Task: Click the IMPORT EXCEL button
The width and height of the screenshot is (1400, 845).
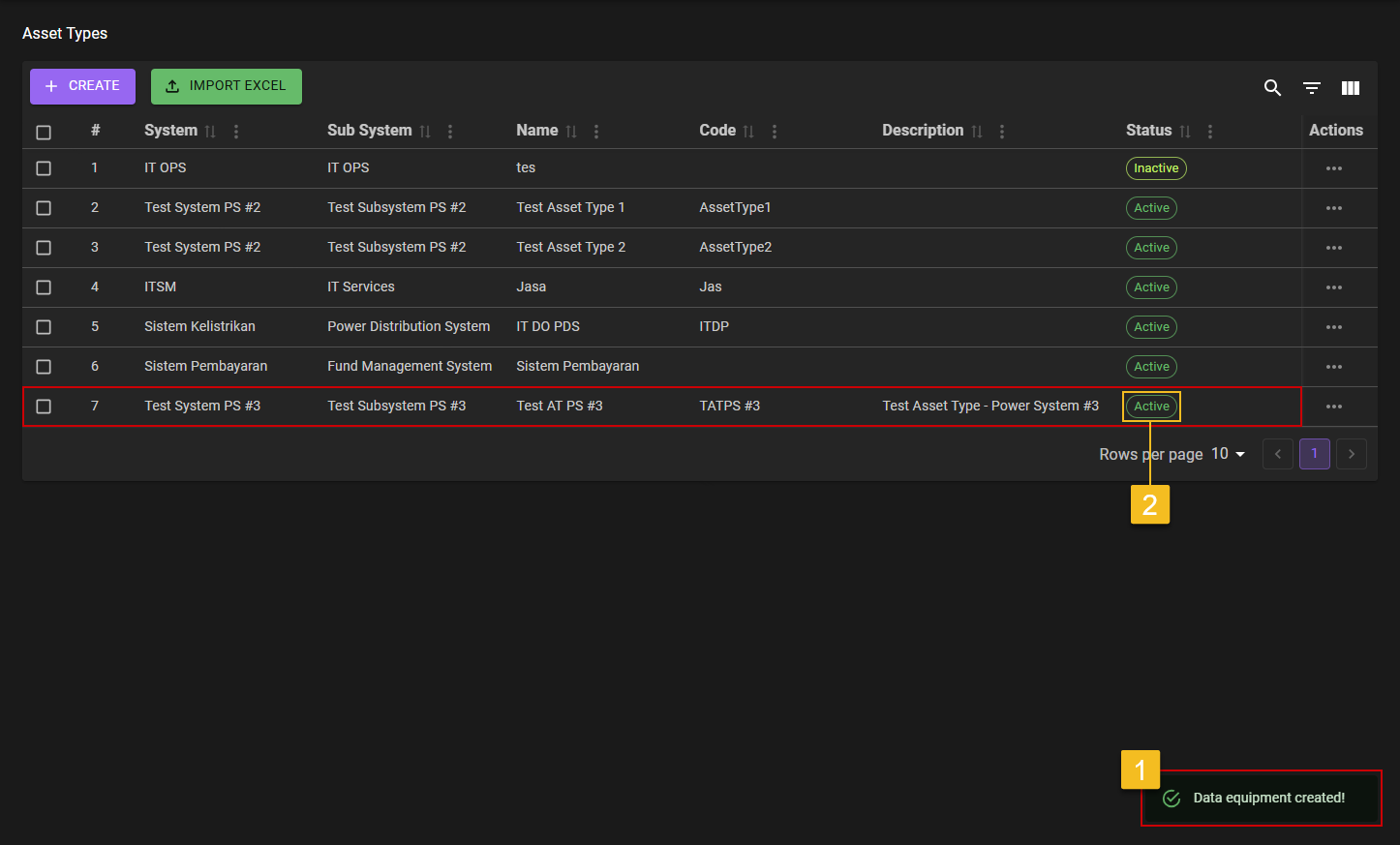Action: (x=227, y=86)
